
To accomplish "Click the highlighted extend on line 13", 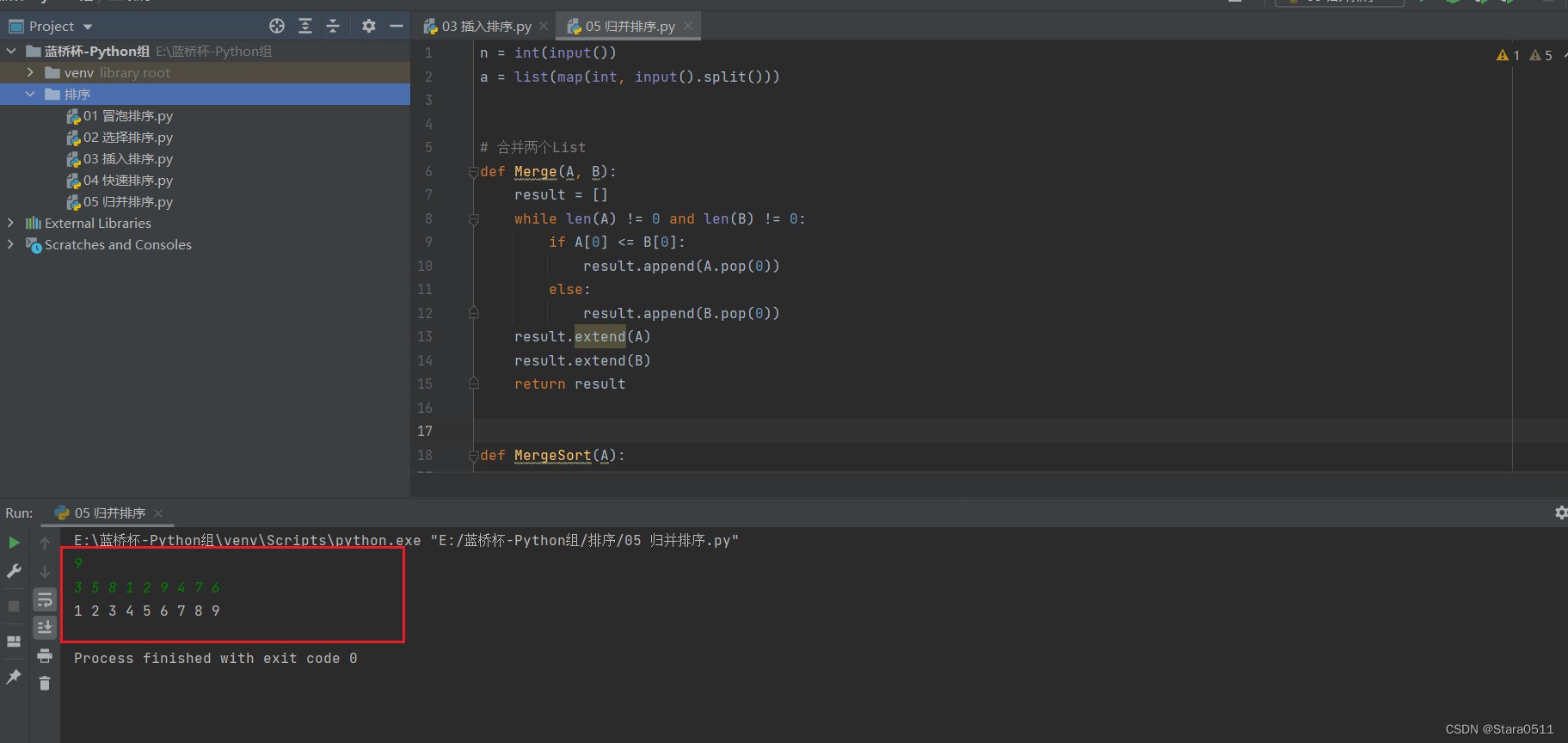I will coord(600,336).
